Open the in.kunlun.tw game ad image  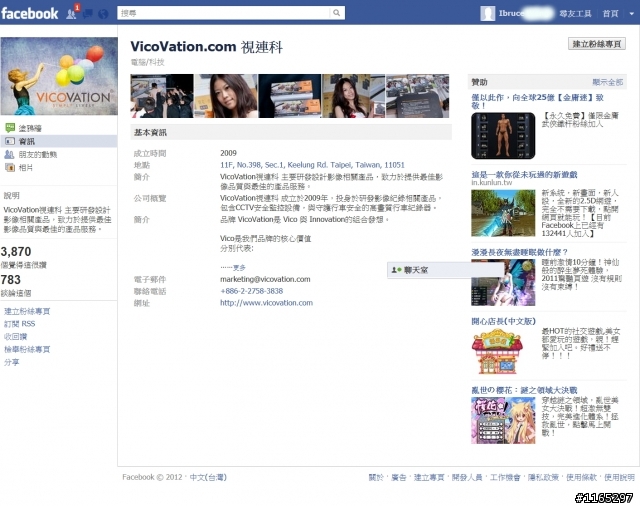click(x=503, y=213)
